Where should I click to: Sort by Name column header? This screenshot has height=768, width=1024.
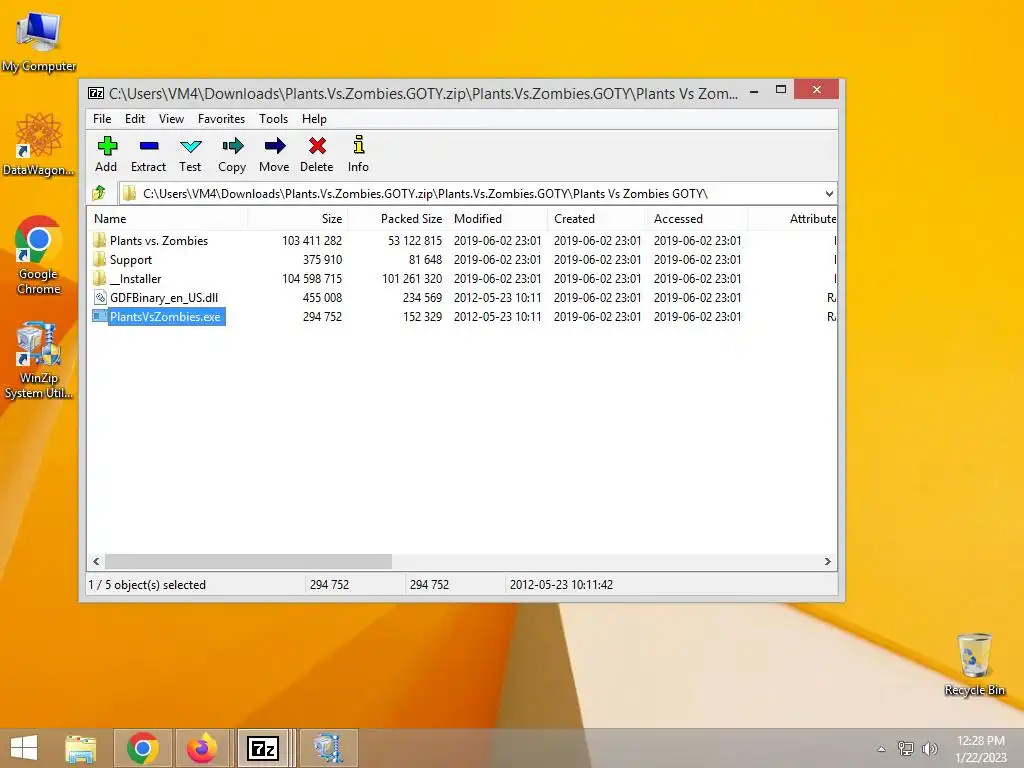(x=167, y=219)
